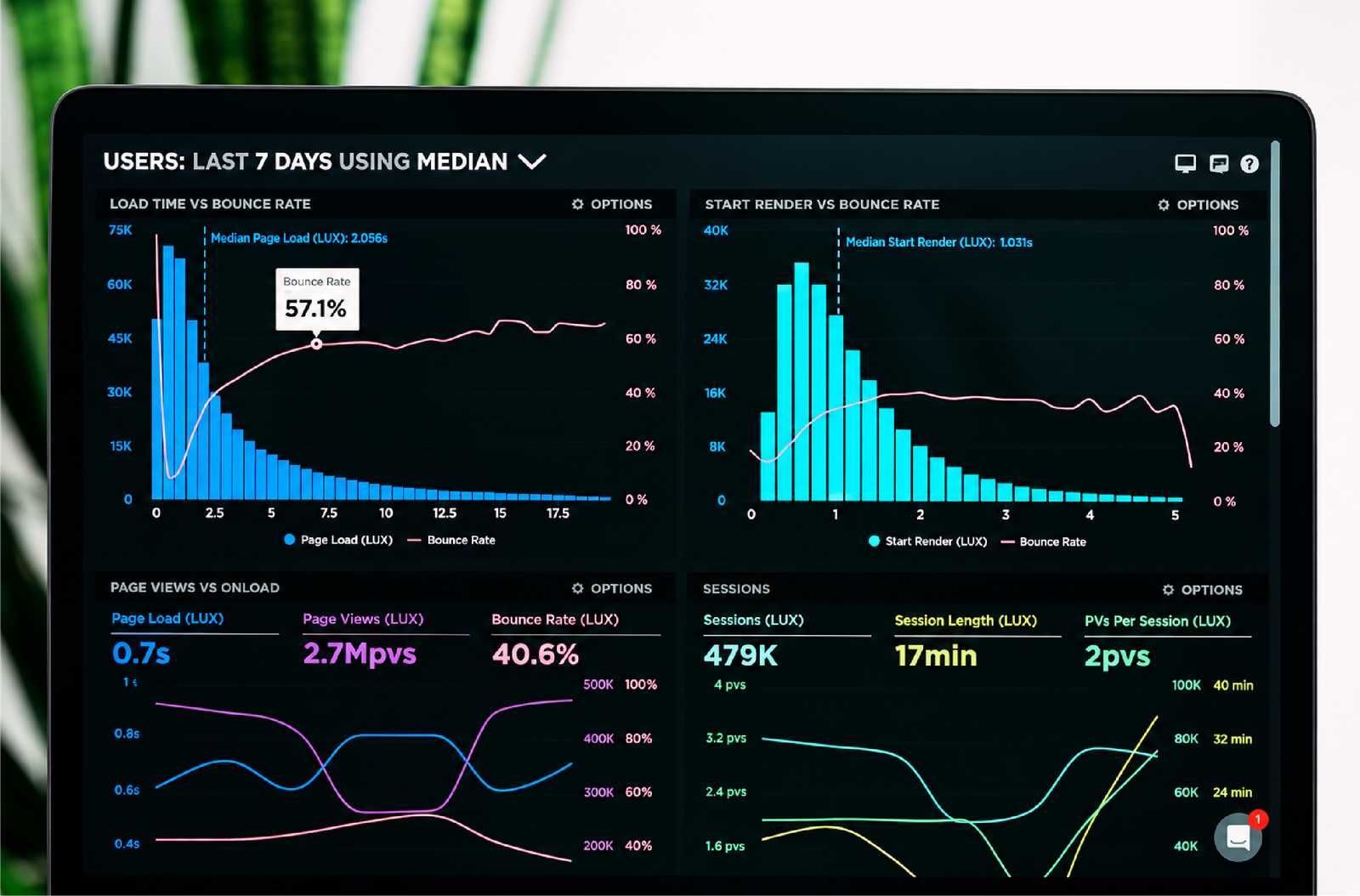Click tallest cyan bar in Start Render histogram

[x=802, y=382]
